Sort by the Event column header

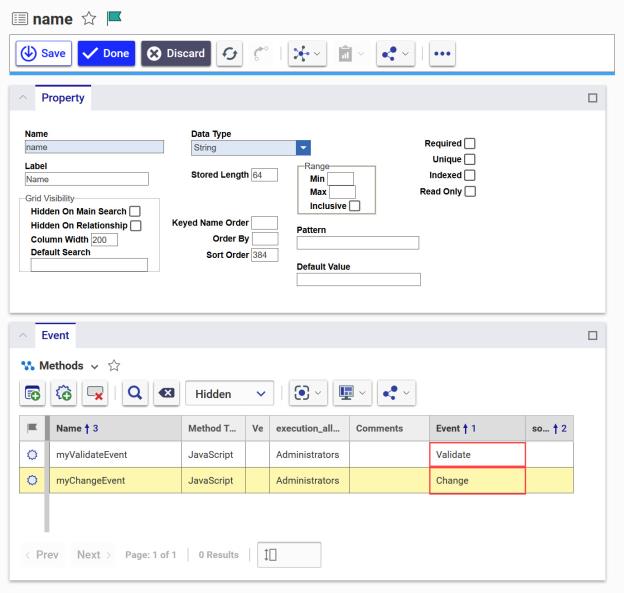(478, 428)
